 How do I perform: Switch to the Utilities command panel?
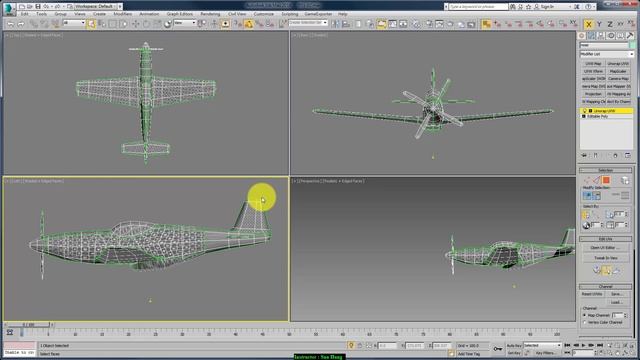coord(630,36)
